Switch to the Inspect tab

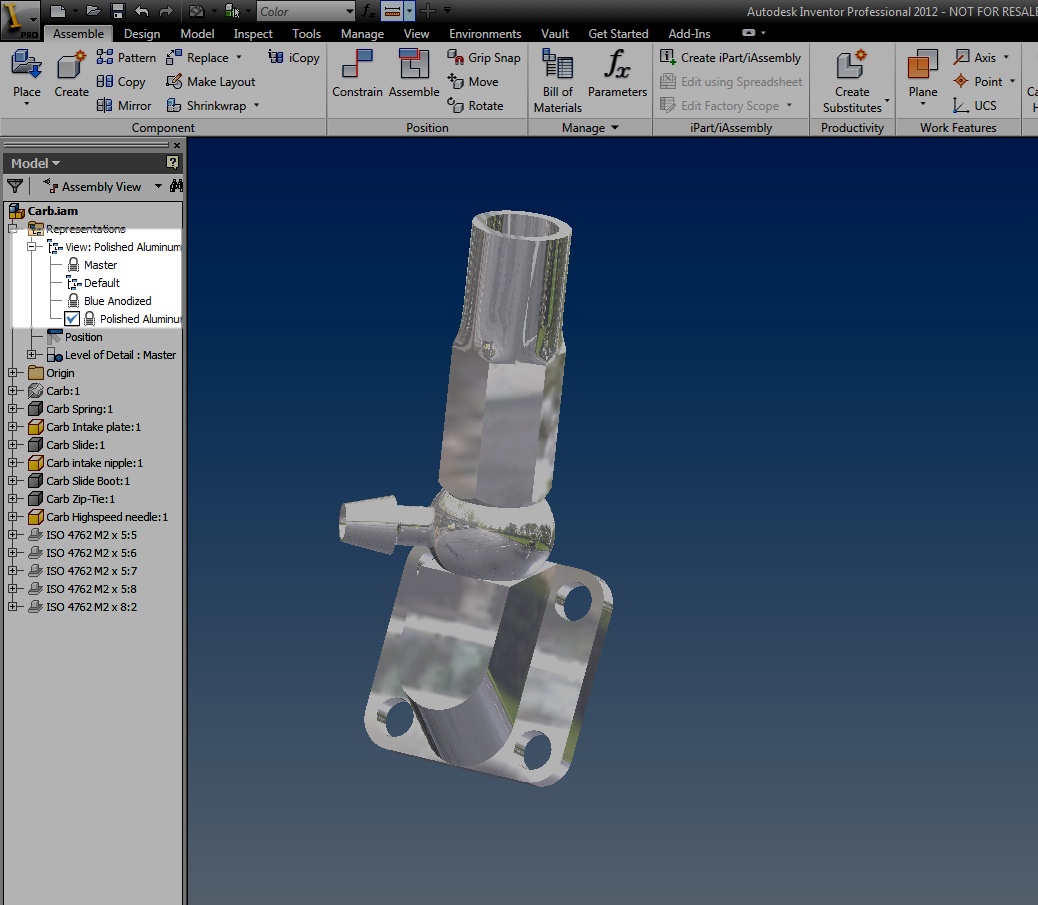coord(253,34)
